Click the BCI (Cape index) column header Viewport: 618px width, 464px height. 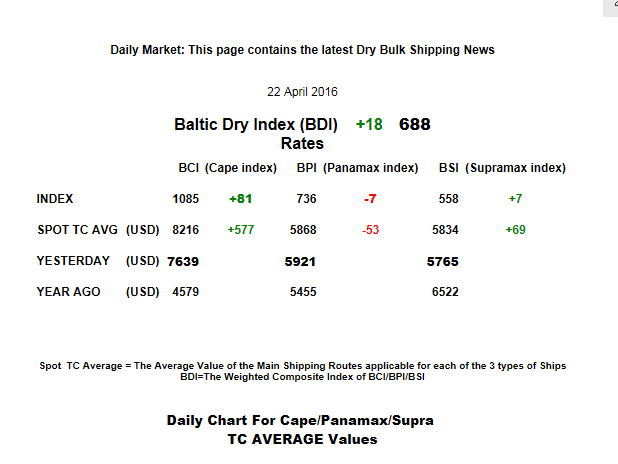click(227, 168)
